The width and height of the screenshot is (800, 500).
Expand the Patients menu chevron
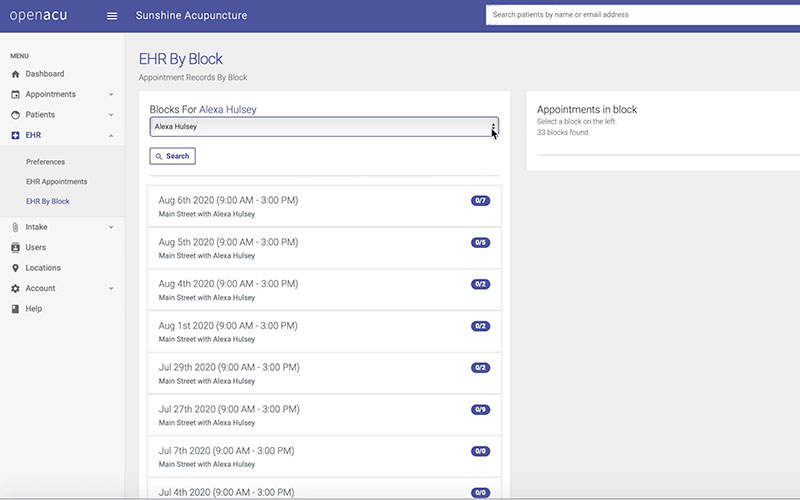coord(111,115)
